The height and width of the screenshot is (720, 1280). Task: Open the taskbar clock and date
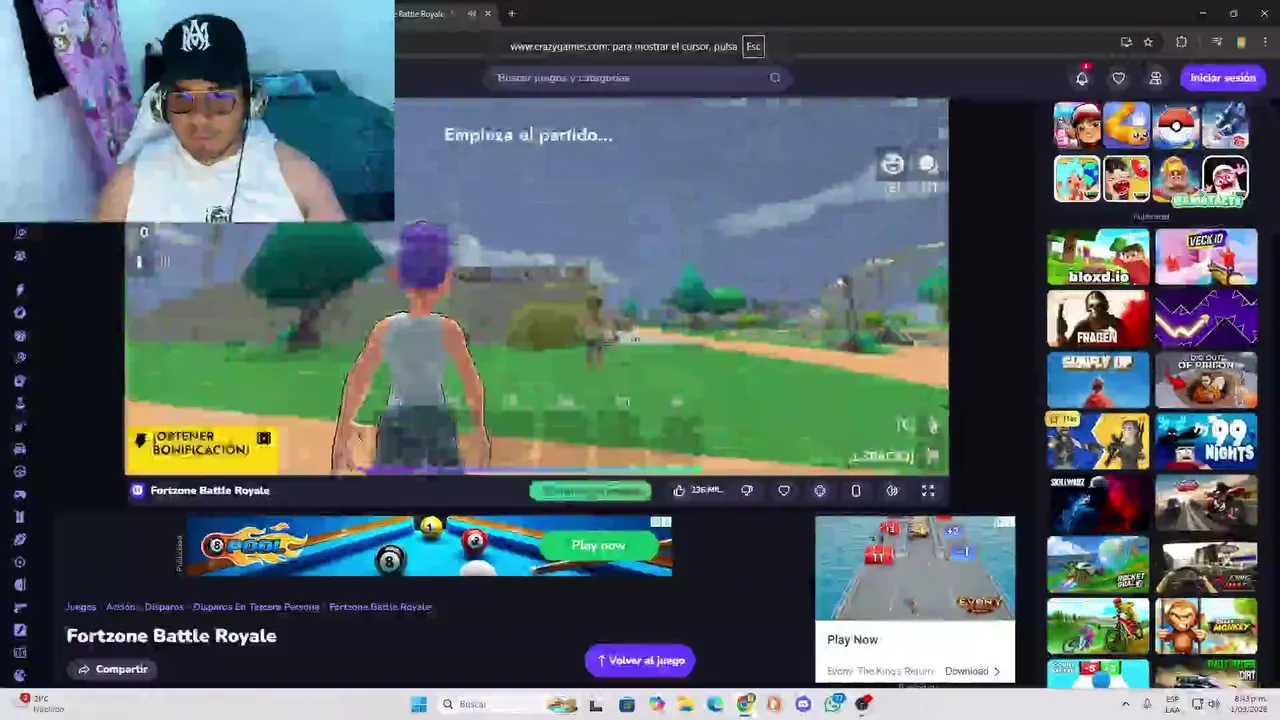(1249, 704)
